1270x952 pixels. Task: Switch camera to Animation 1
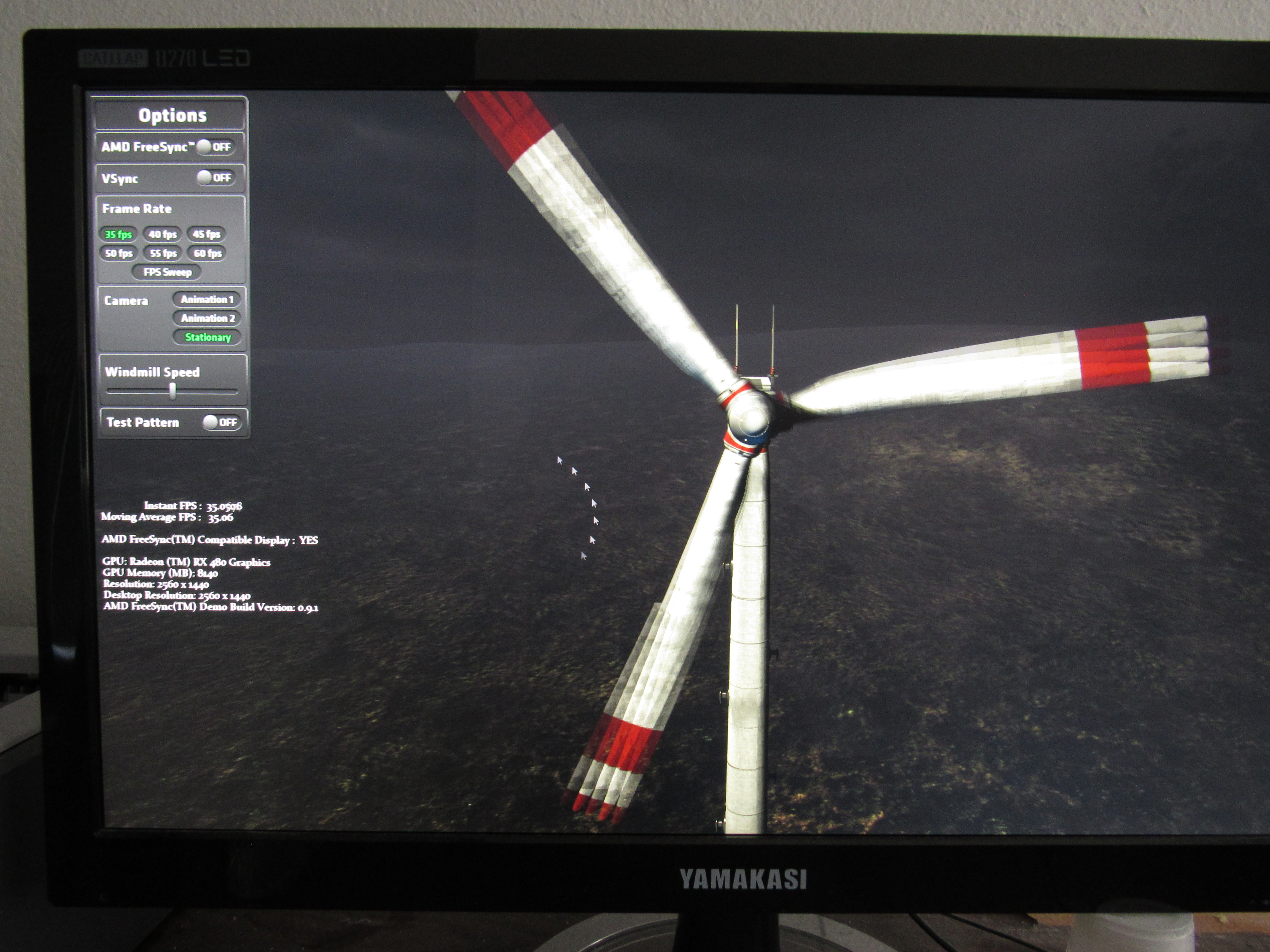(207, 299)
